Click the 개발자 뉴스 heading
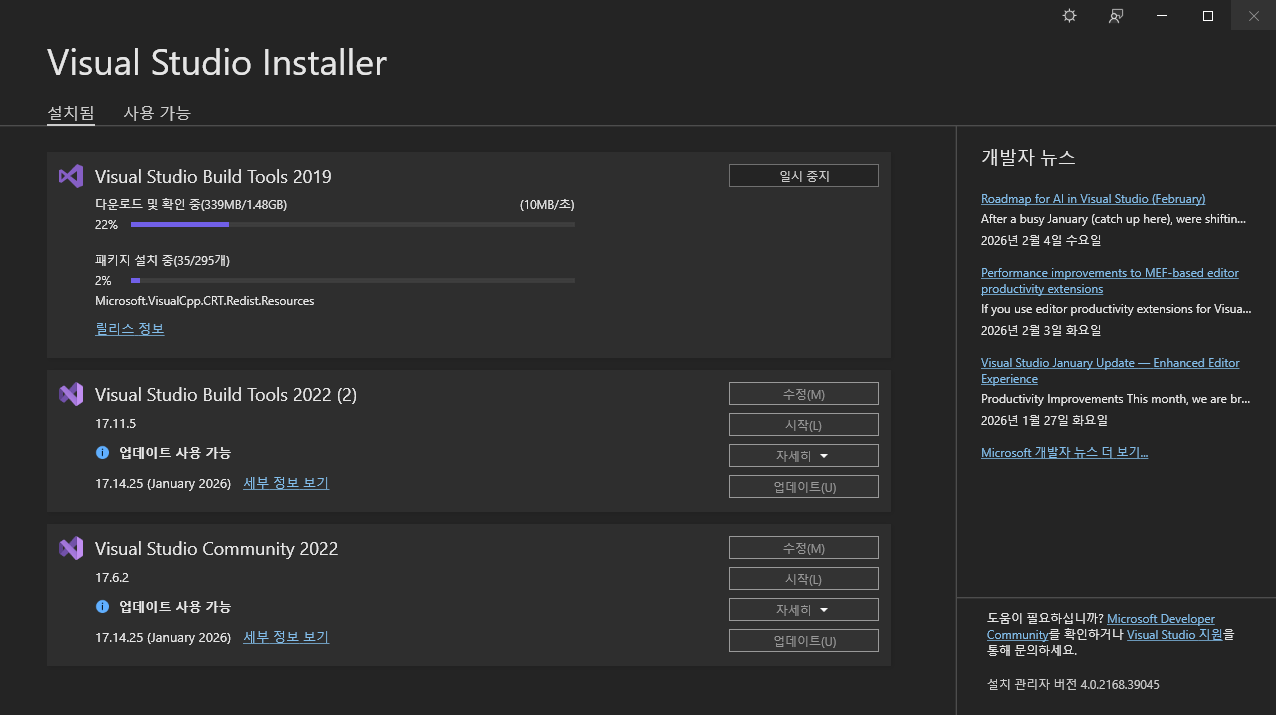Viewport: 1276px width, 715px height. (x=1028, y=158)
